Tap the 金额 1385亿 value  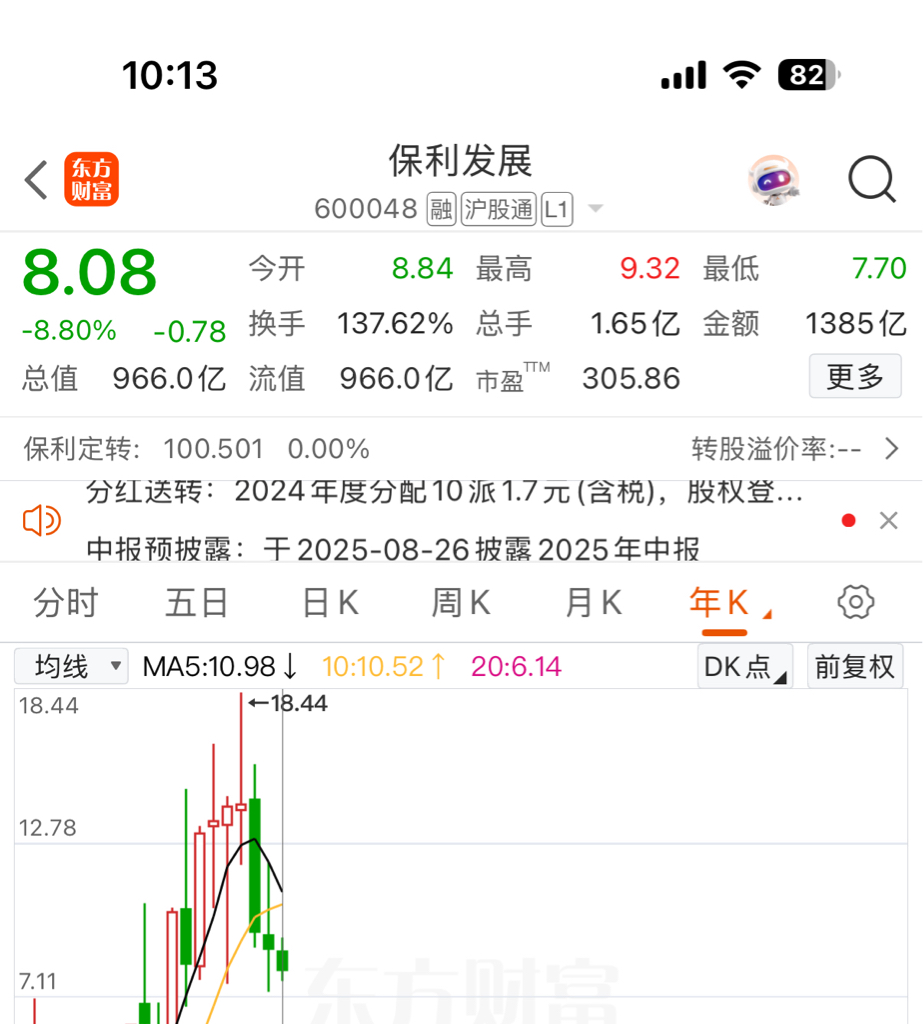(x=856, y=323)
